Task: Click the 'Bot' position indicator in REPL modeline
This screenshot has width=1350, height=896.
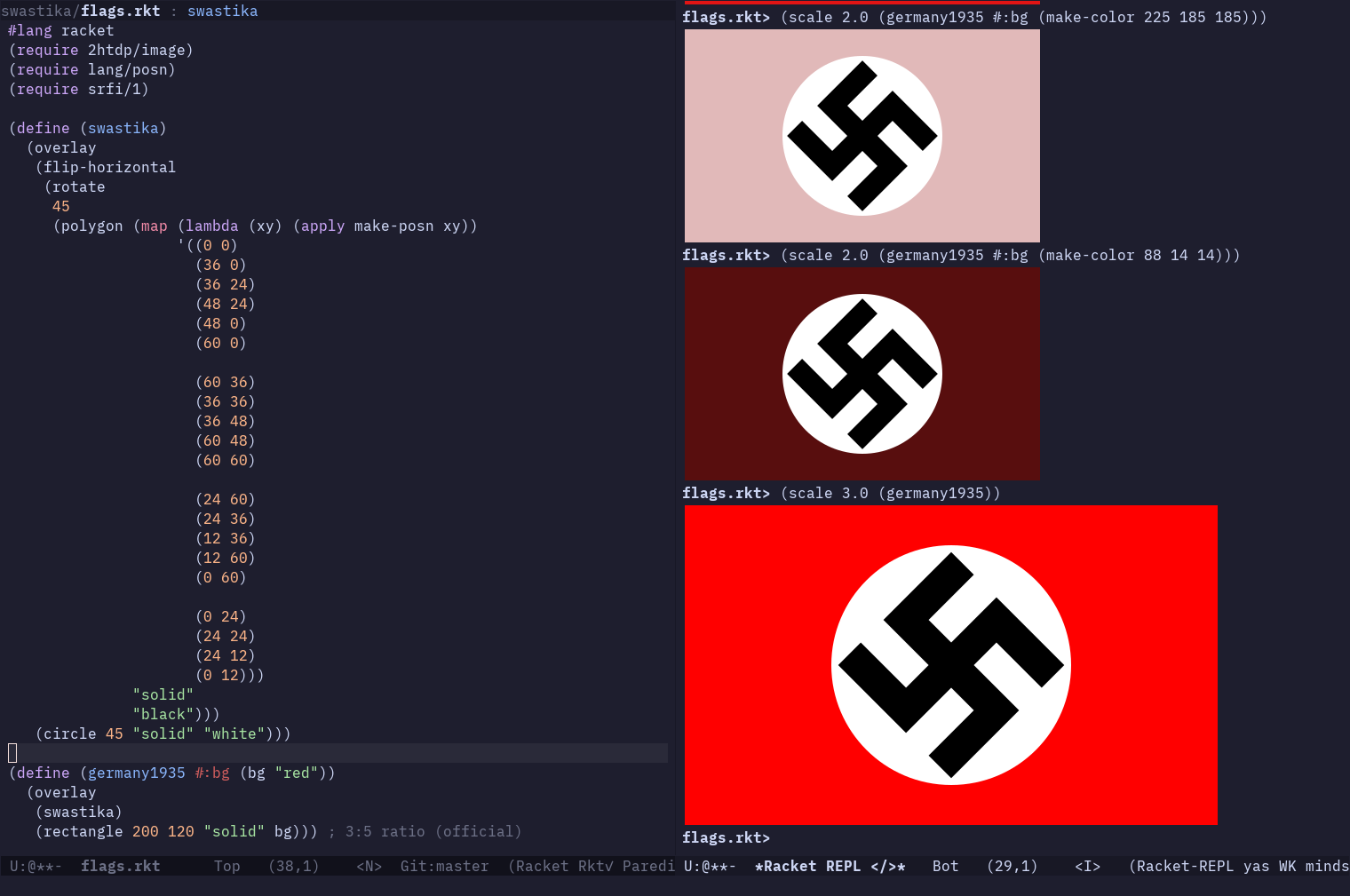Action: (946, 866)
